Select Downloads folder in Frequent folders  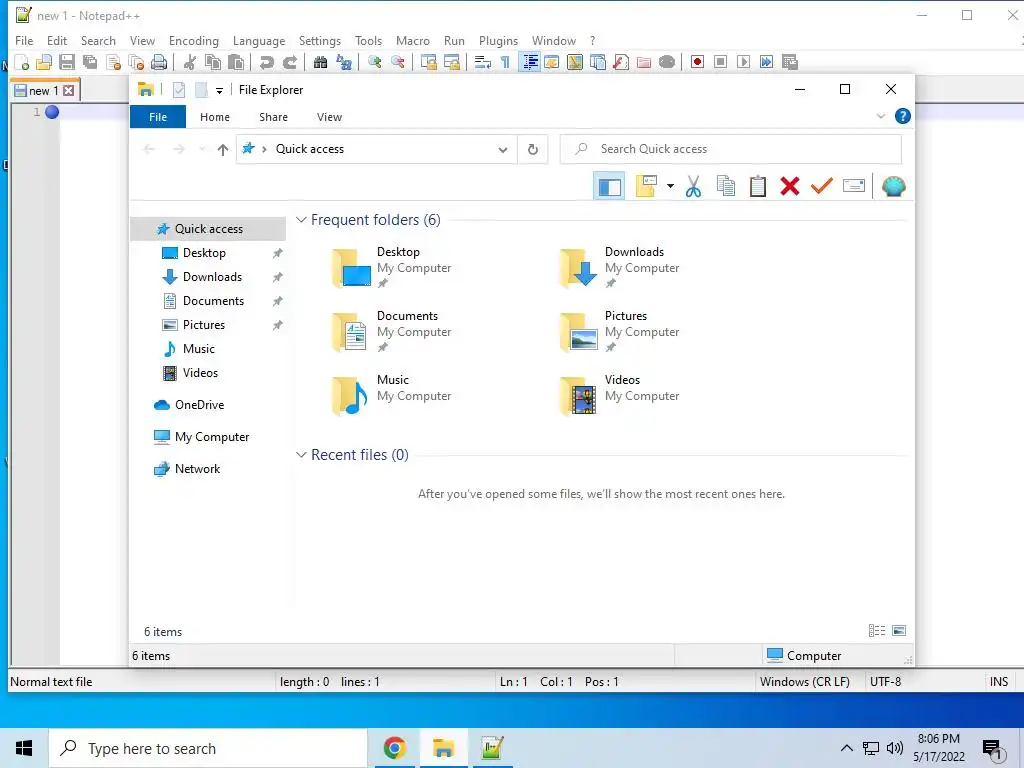pos(619,268)
